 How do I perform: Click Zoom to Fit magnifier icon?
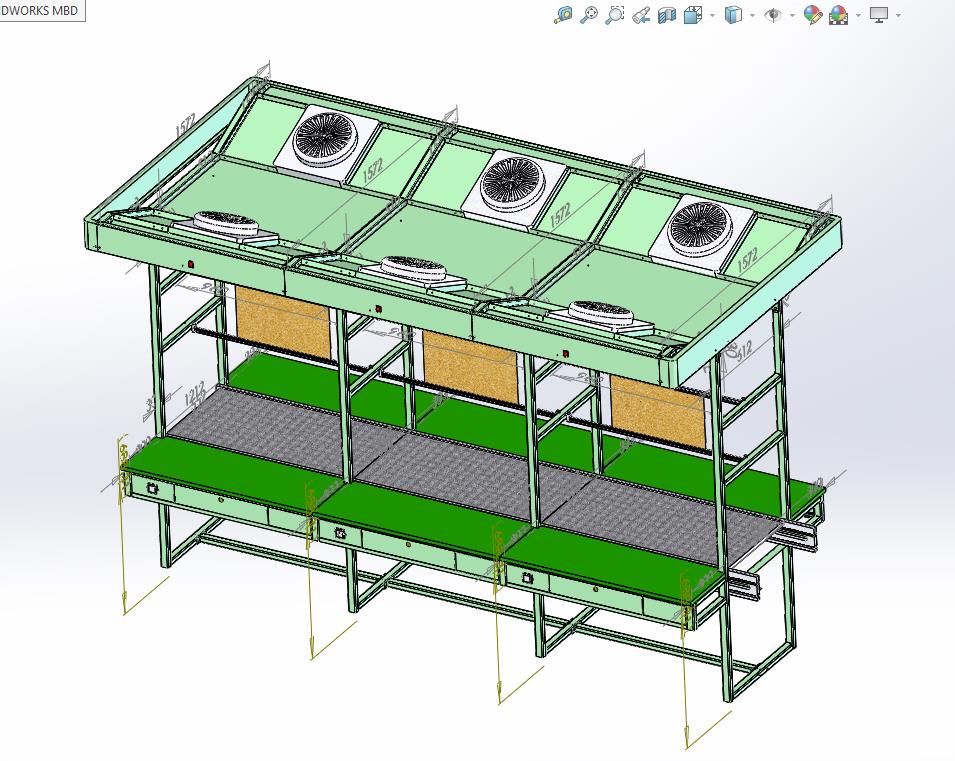[589, 15]
